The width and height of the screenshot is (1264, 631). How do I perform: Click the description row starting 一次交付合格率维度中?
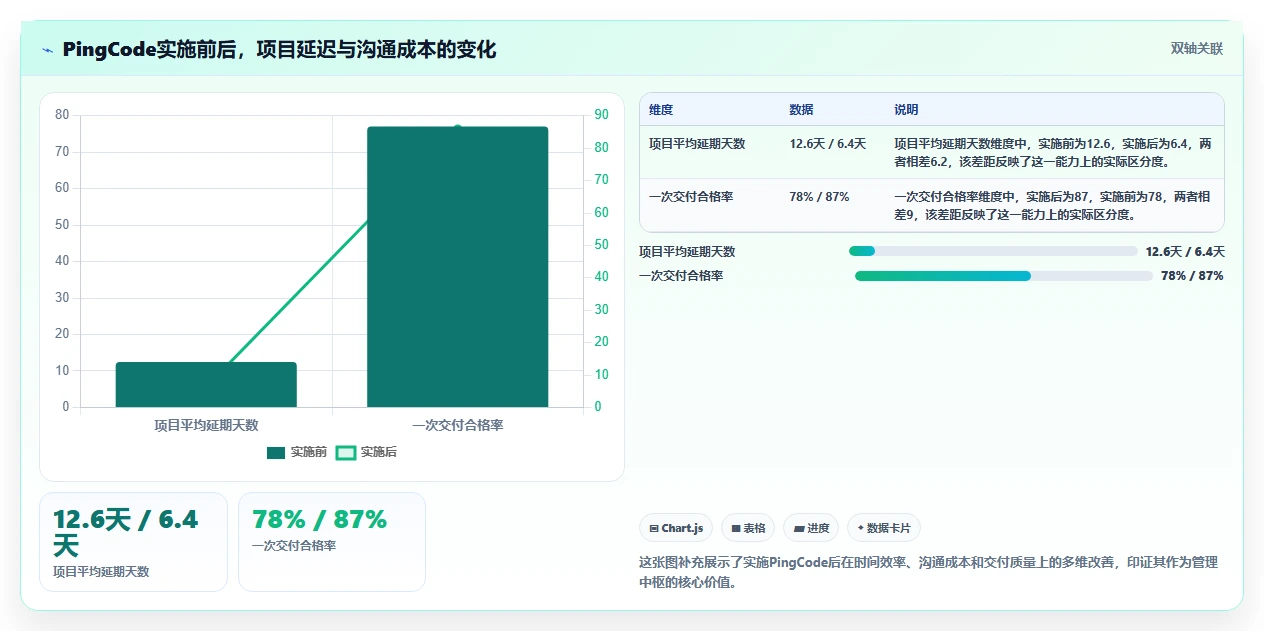[x=1053, y=205]
